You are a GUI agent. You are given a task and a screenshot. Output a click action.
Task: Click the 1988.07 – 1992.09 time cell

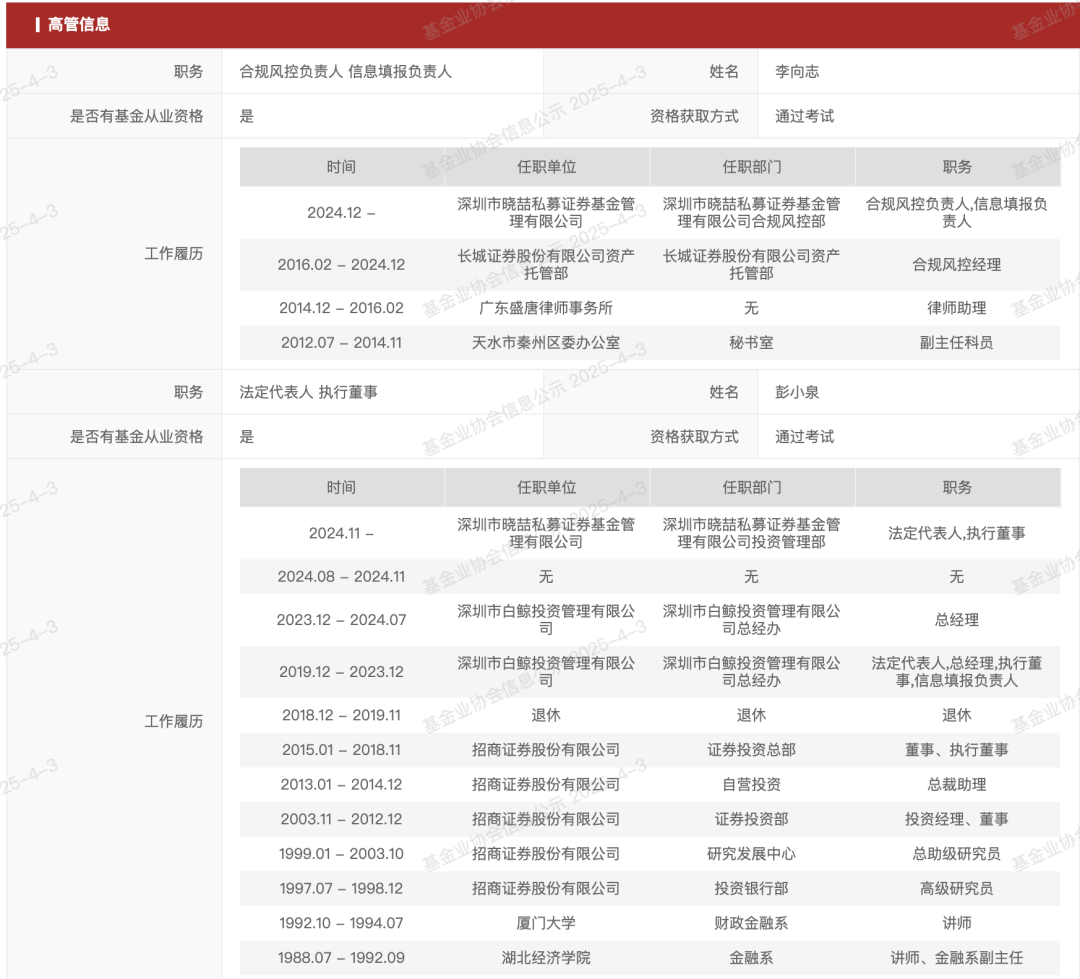[x=341, y=958]
